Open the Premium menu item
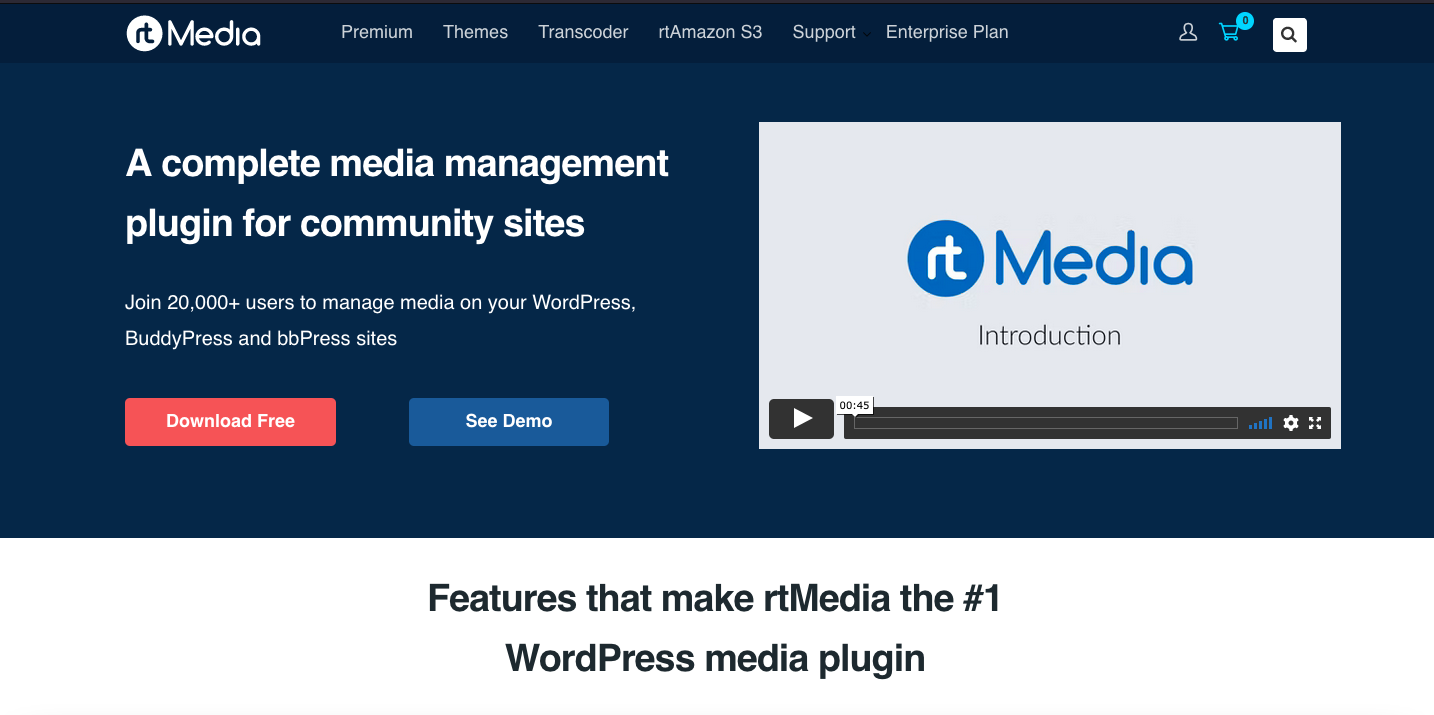This screenshot has height=715, width=1434. point(377,32)
